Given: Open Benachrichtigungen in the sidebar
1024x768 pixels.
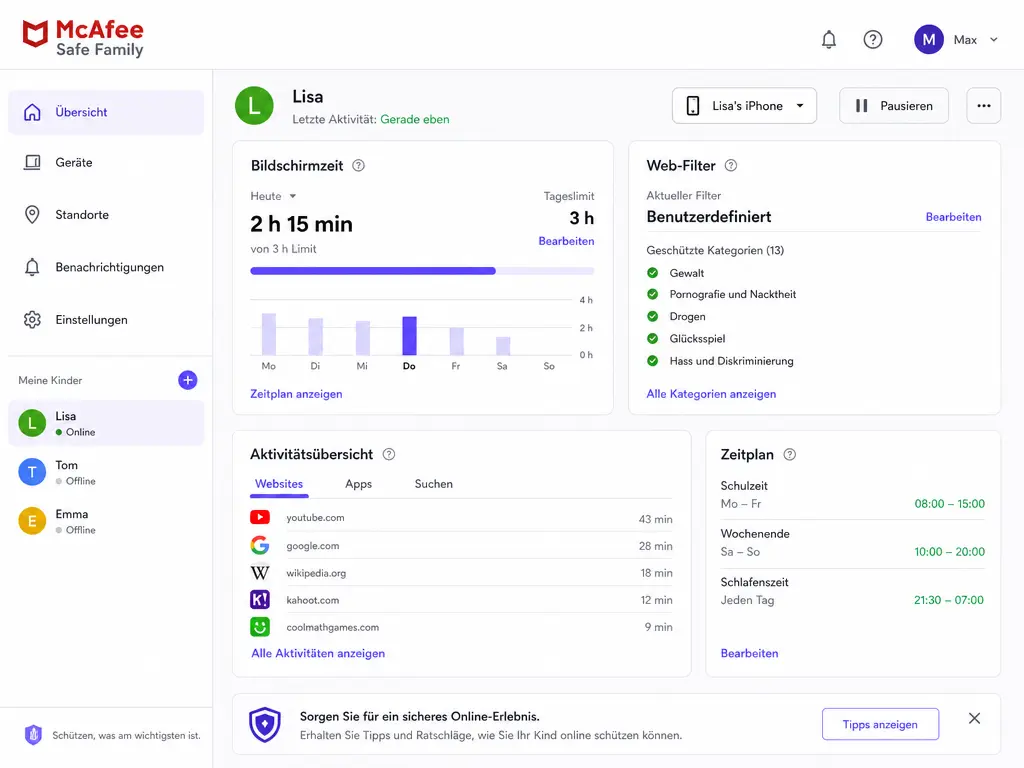Looking at the screenshot, I should (106, 267).
